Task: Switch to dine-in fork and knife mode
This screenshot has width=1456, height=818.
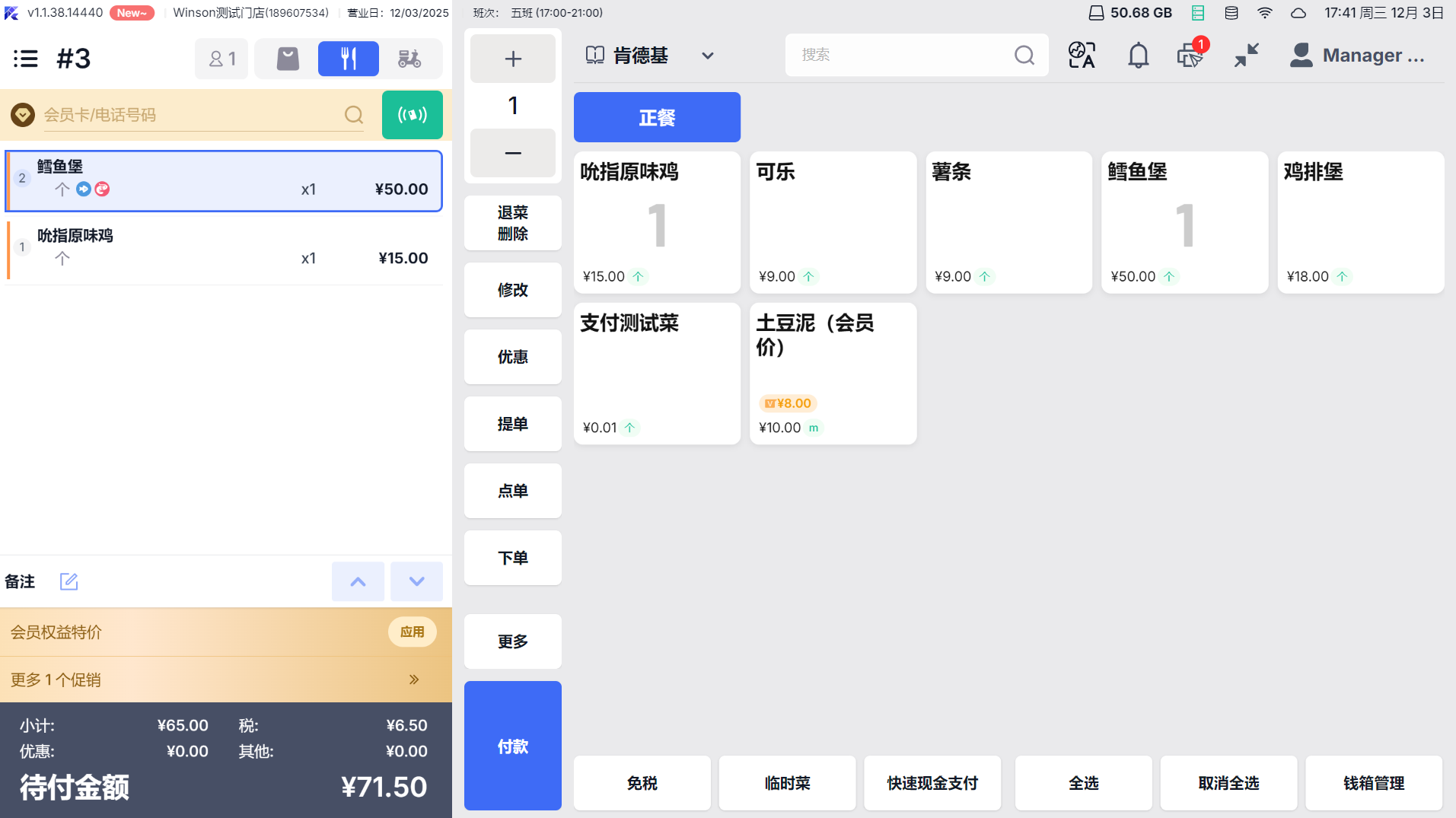Action: point(348,59)
